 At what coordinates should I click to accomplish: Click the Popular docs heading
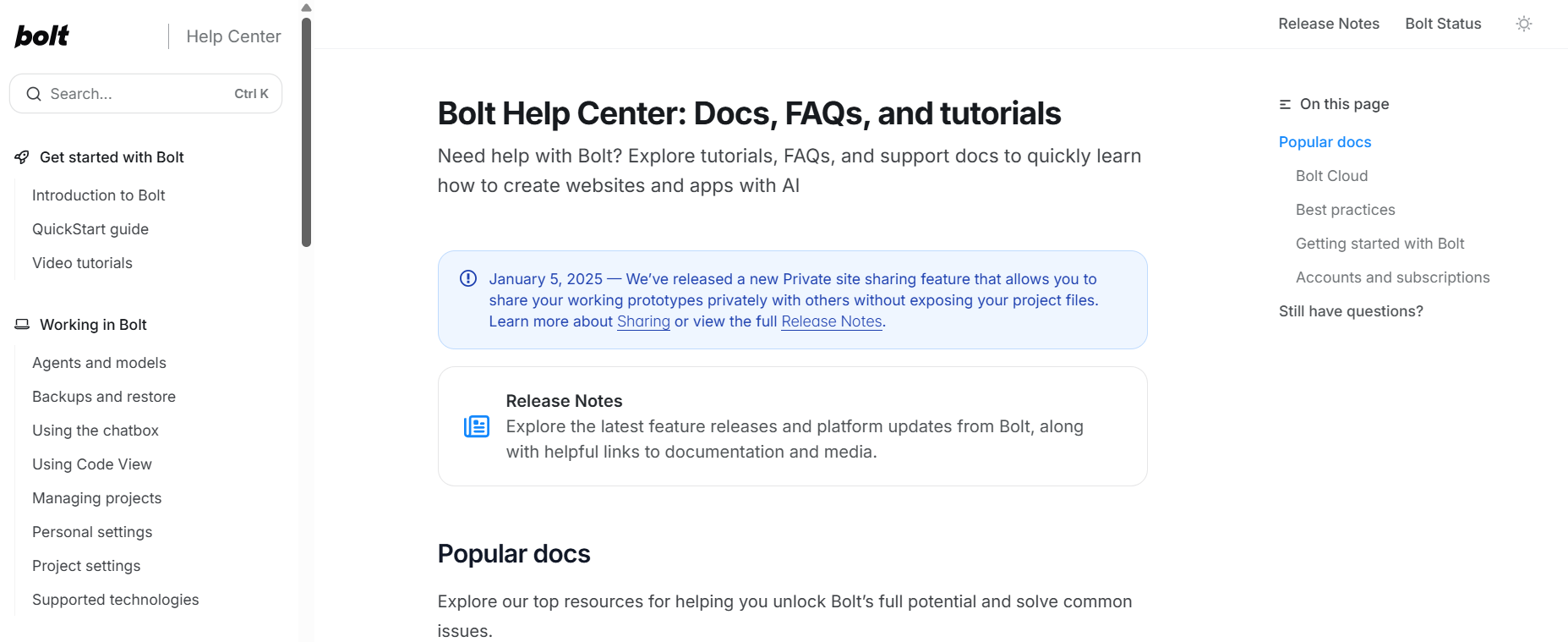(x=514, y=554)
